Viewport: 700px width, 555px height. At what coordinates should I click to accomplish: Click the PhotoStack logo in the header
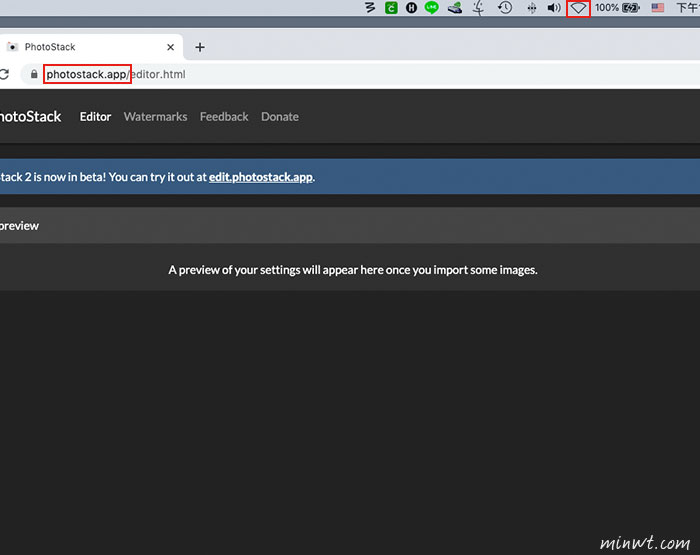point(30,117)
